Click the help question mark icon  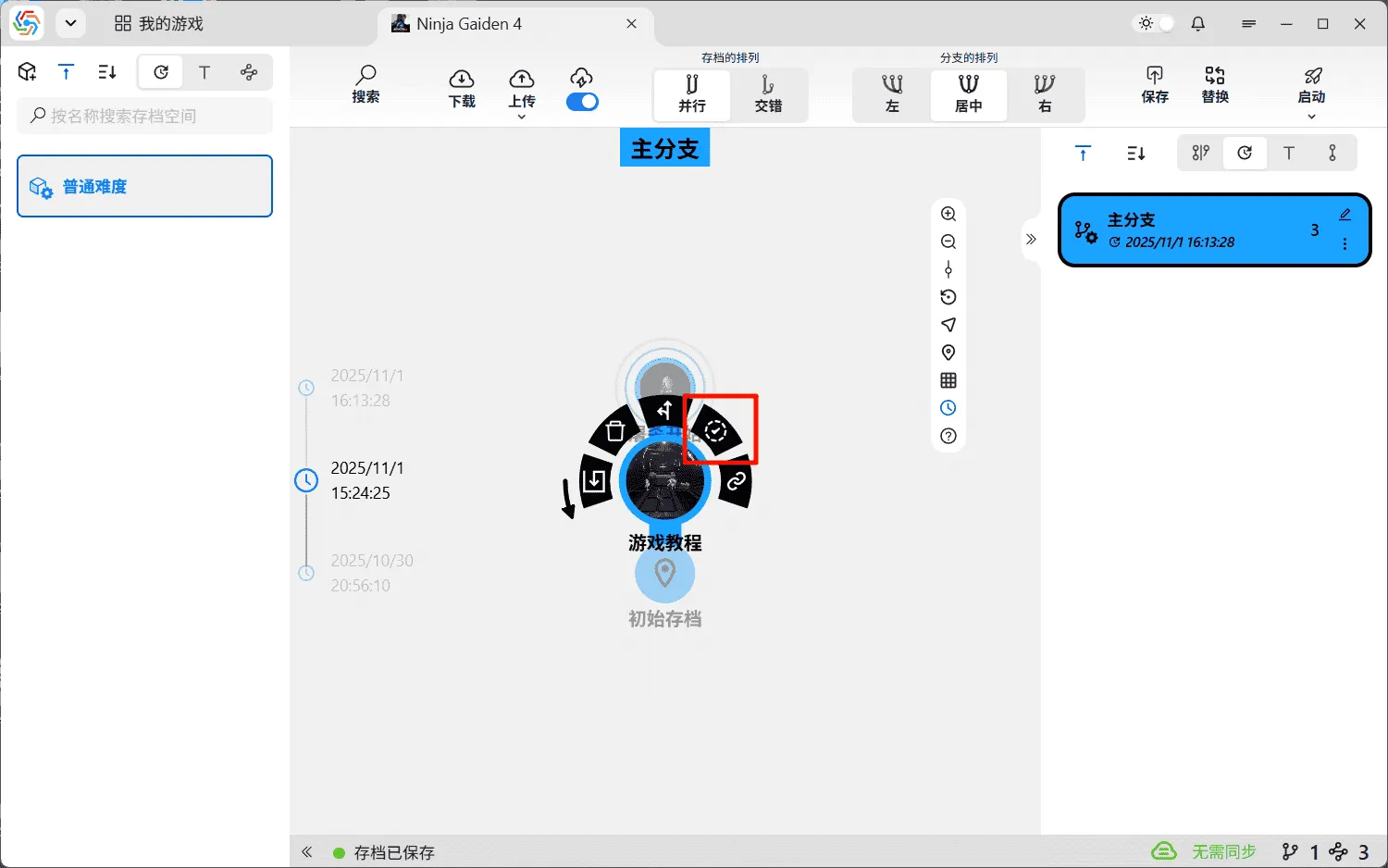(948, 436)
